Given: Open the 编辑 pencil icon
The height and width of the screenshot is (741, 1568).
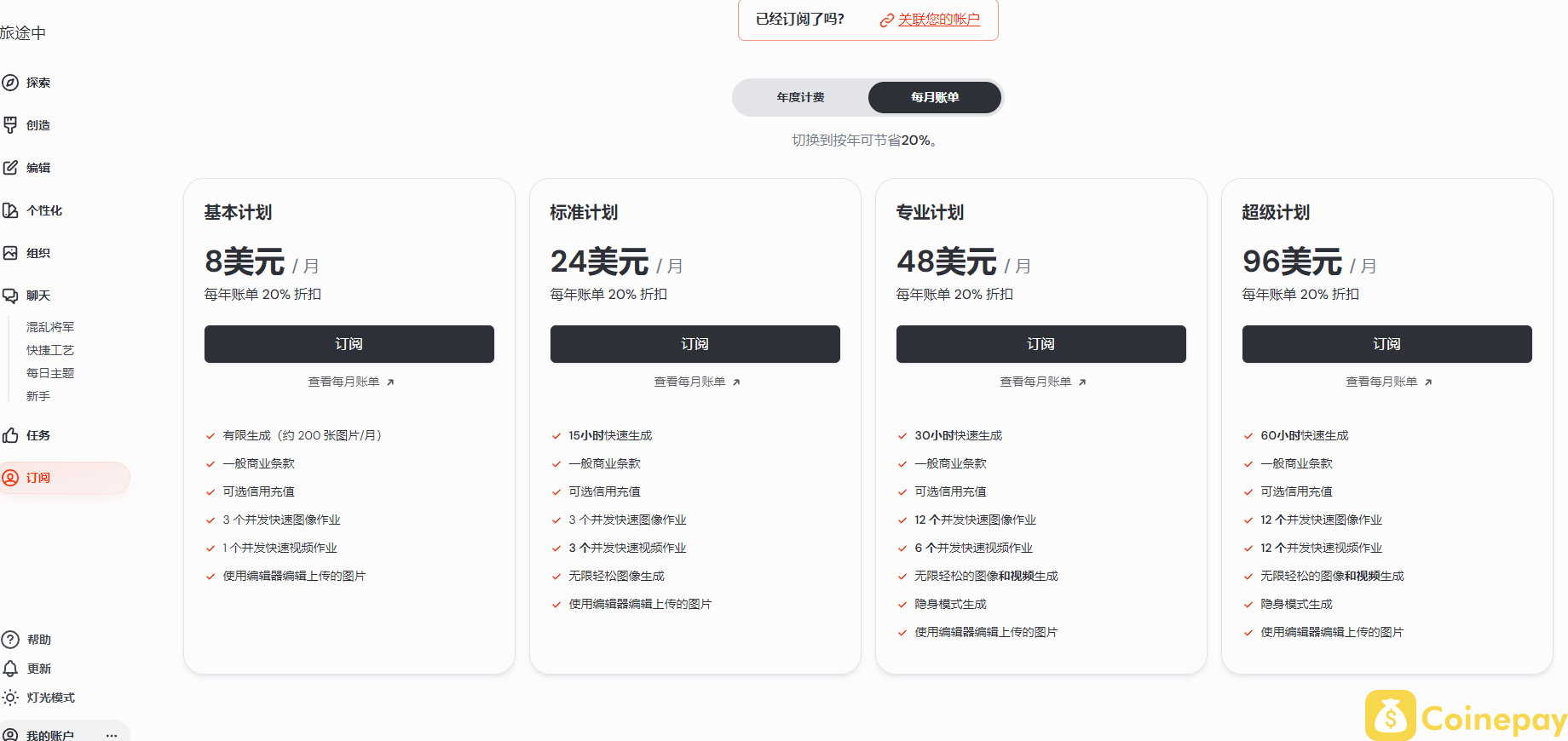Looking at the screenshot, I should click(10, 168).
